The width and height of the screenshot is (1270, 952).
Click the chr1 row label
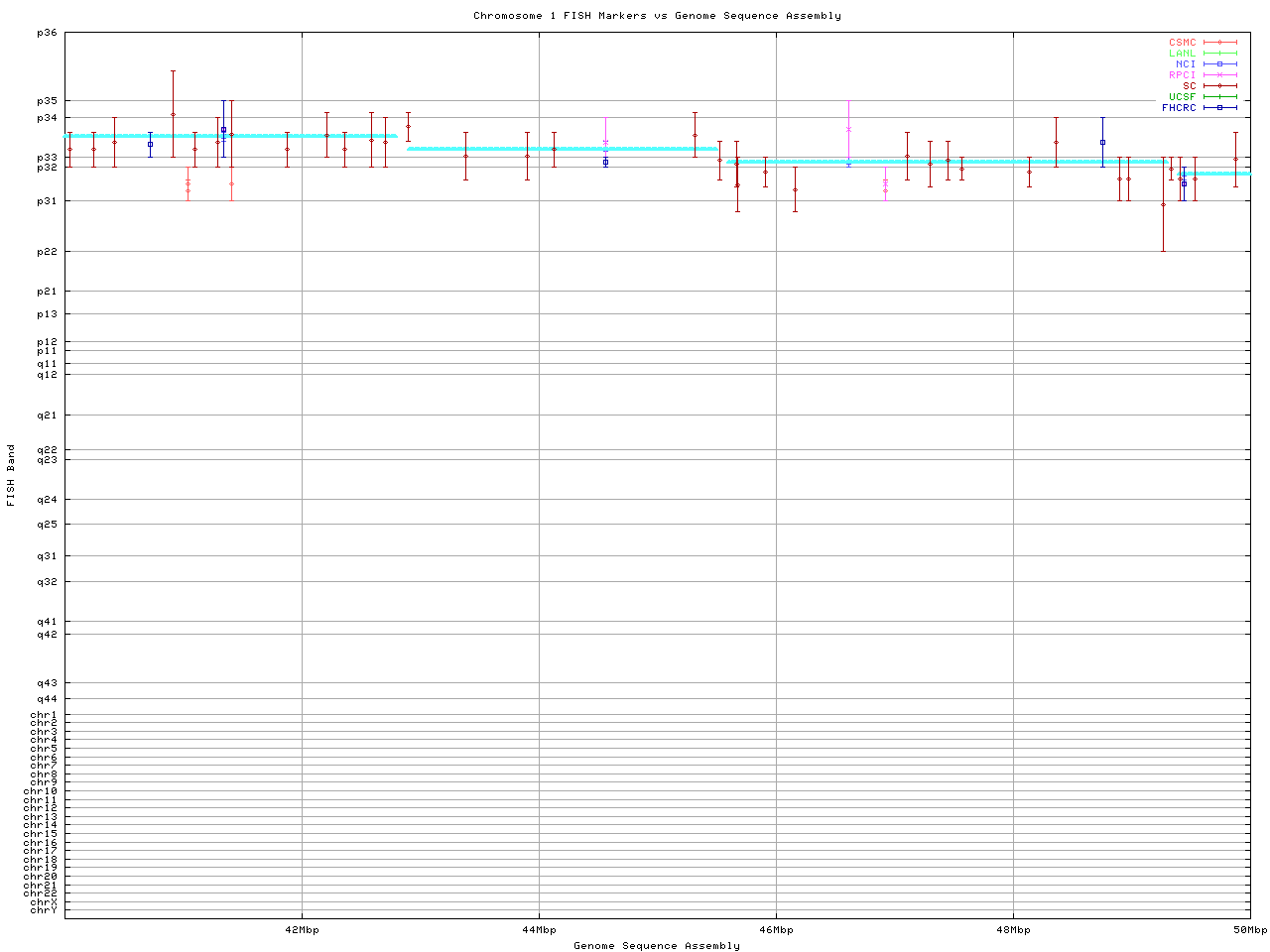pyautogui.click(x=44, y=715)
